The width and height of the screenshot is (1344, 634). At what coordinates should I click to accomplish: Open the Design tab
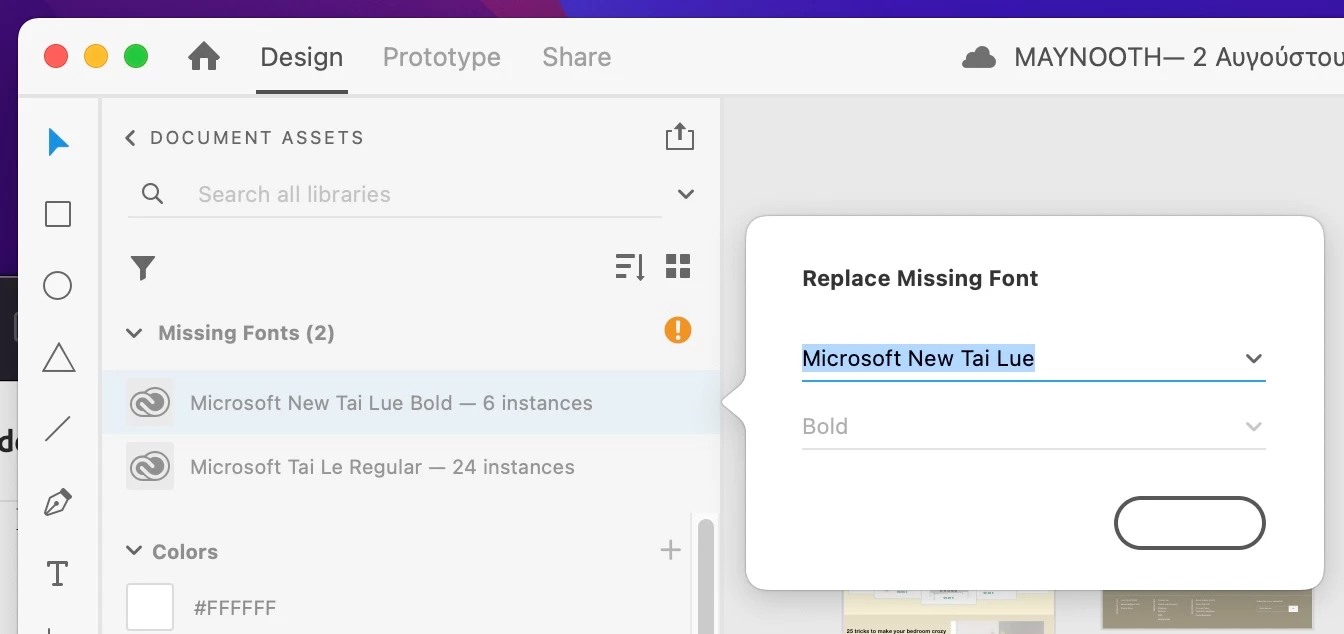pyautogui.click(x=302, y=57)
